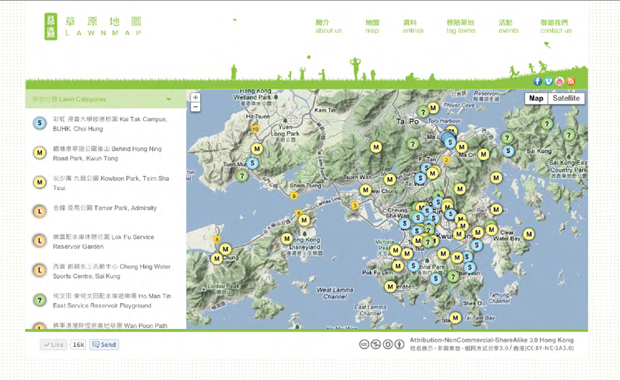Image resolution: width=620 pixels, height=380 pixels.
Task: Open the contact us menu item
Action: click(x=556, y=26)
